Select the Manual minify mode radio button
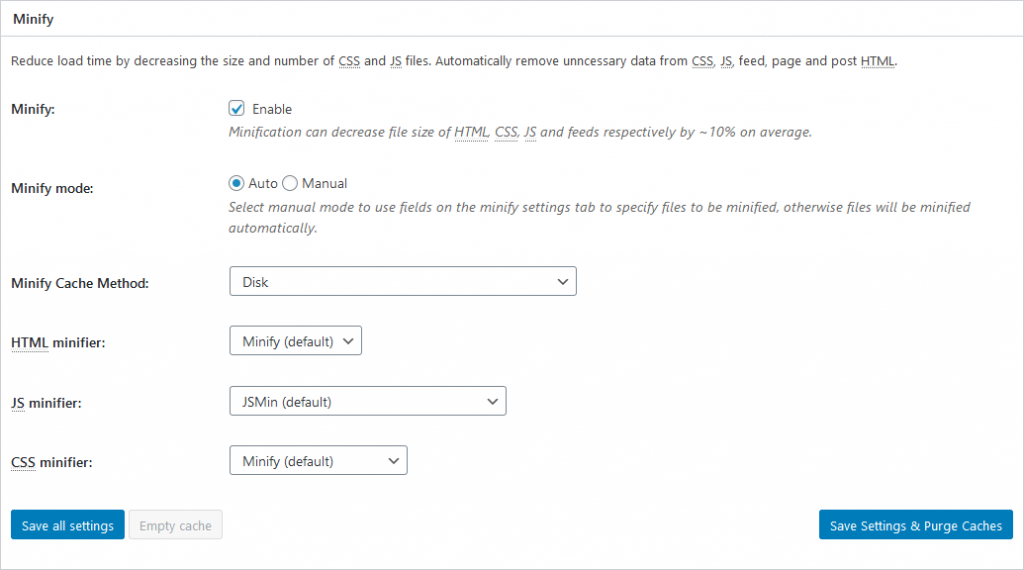Screen dimensions: 1024x570 [x=290, y=183]
